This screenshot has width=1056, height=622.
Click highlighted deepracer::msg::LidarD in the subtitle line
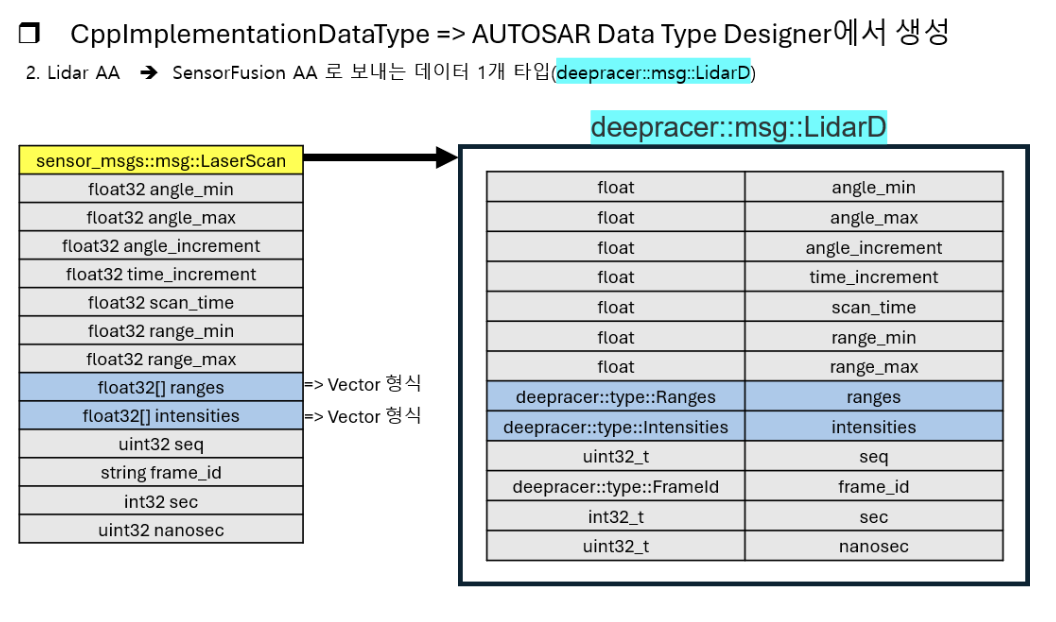(653, 73)
